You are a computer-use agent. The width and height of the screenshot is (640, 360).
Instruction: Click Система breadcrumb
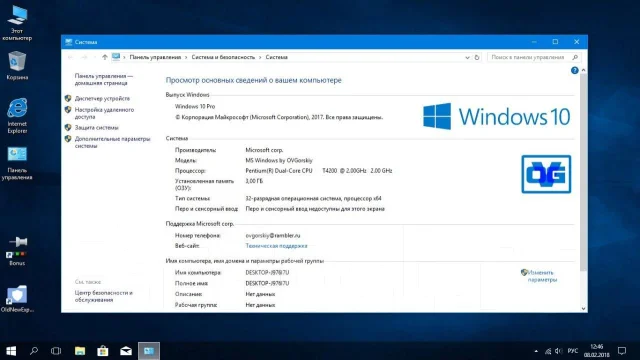point(277,57)
